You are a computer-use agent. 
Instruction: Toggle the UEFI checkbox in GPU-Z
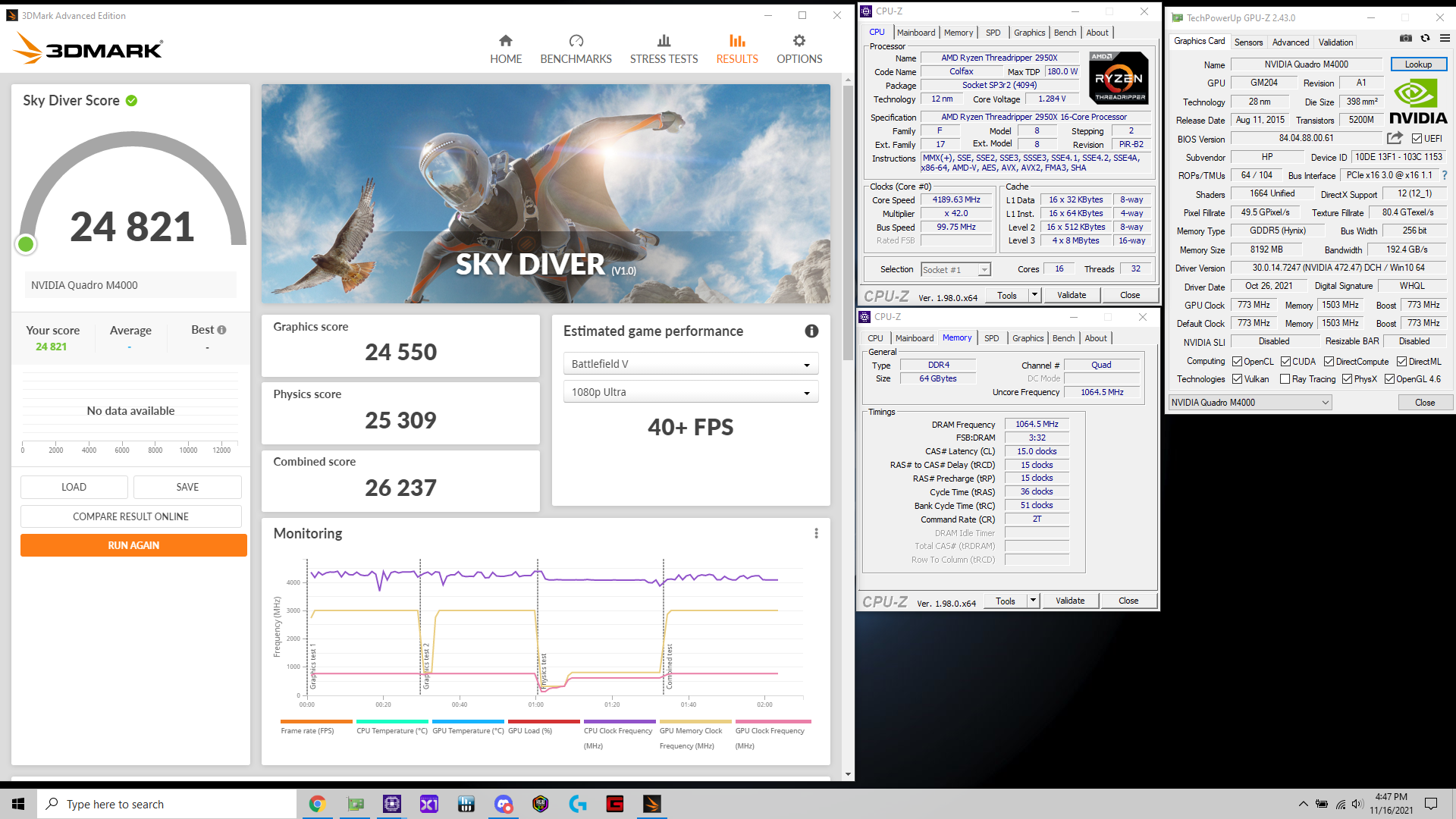coord(1417,139)
